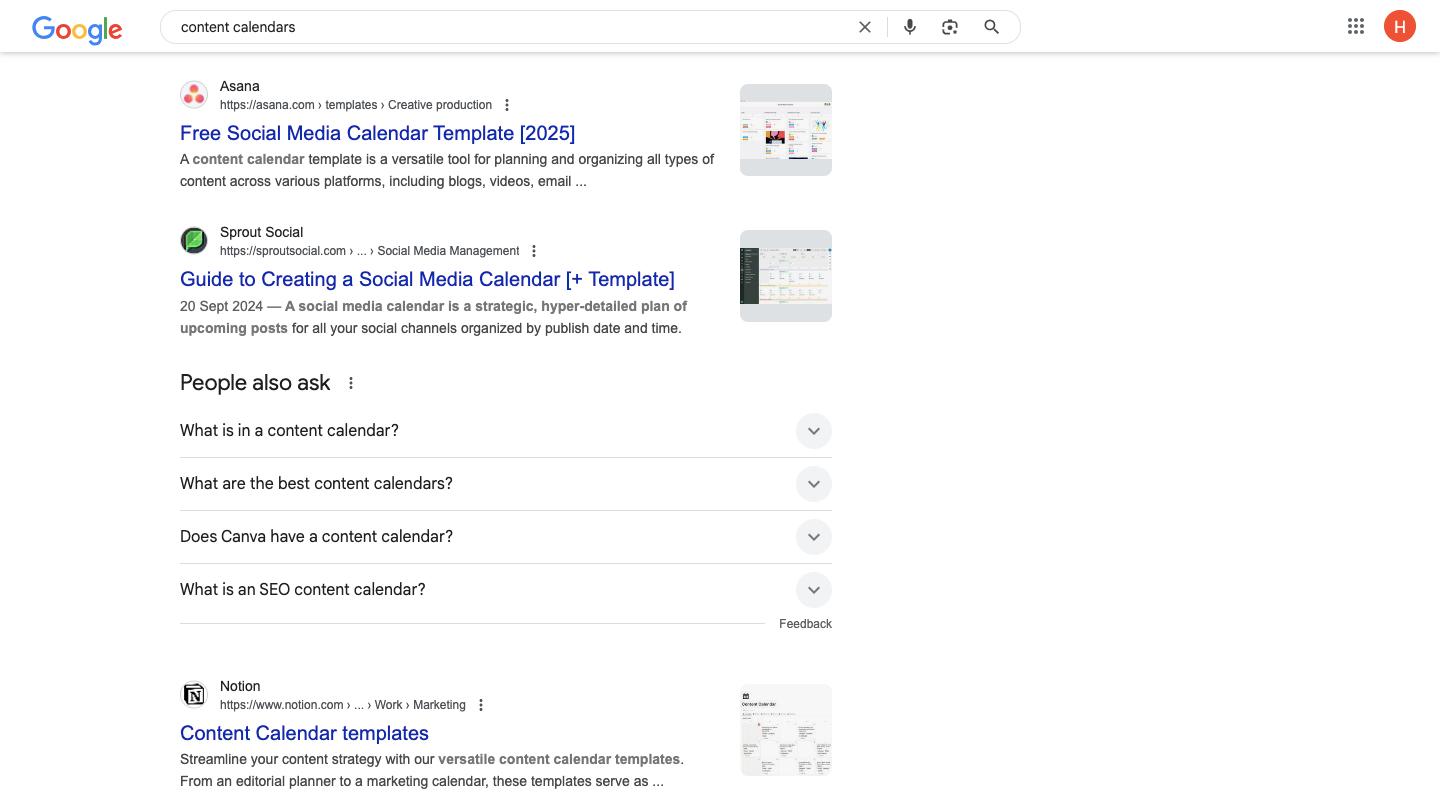Open the Google apps grid
The image size is (1440, 812).
1356,27
